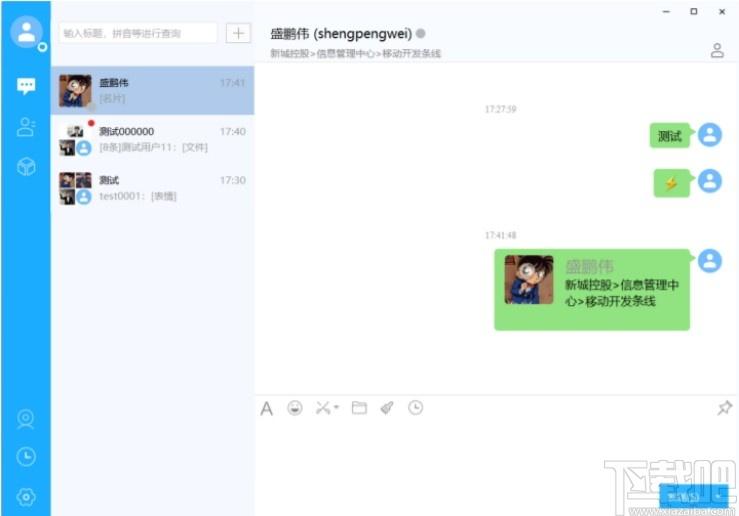Open the font formatting A tool

(266, 408)
